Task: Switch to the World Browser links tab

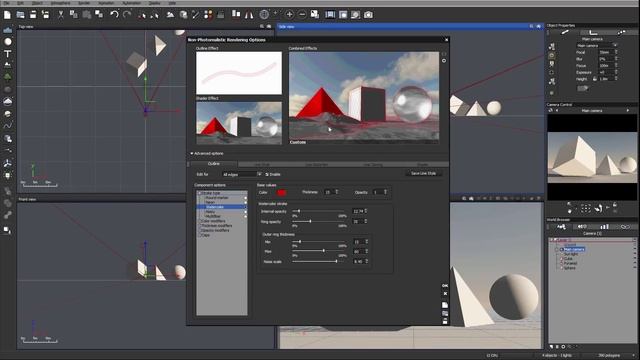Action: (x=625, y=227)
